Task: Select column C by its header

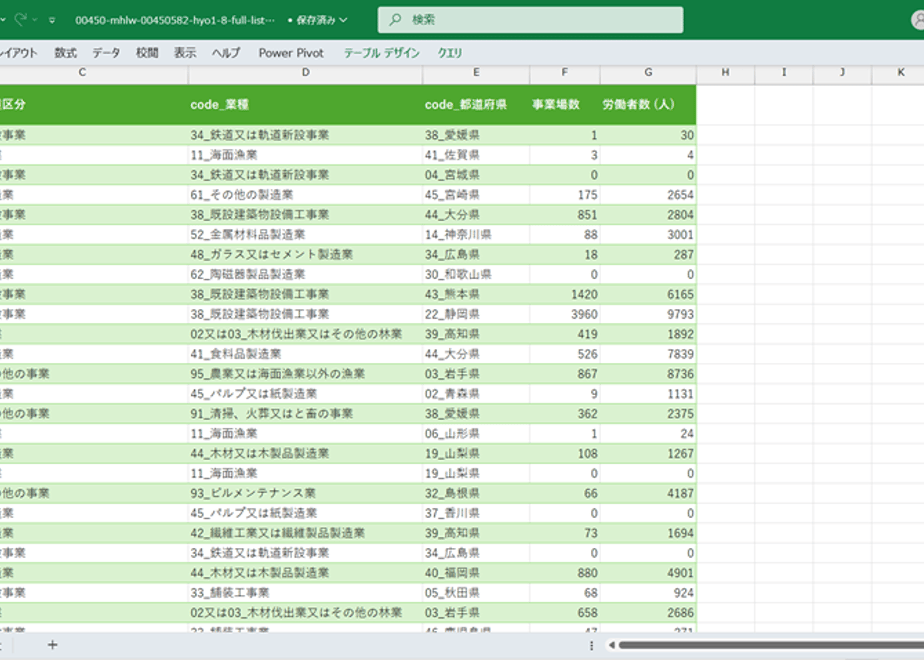Action: [82, 72]
